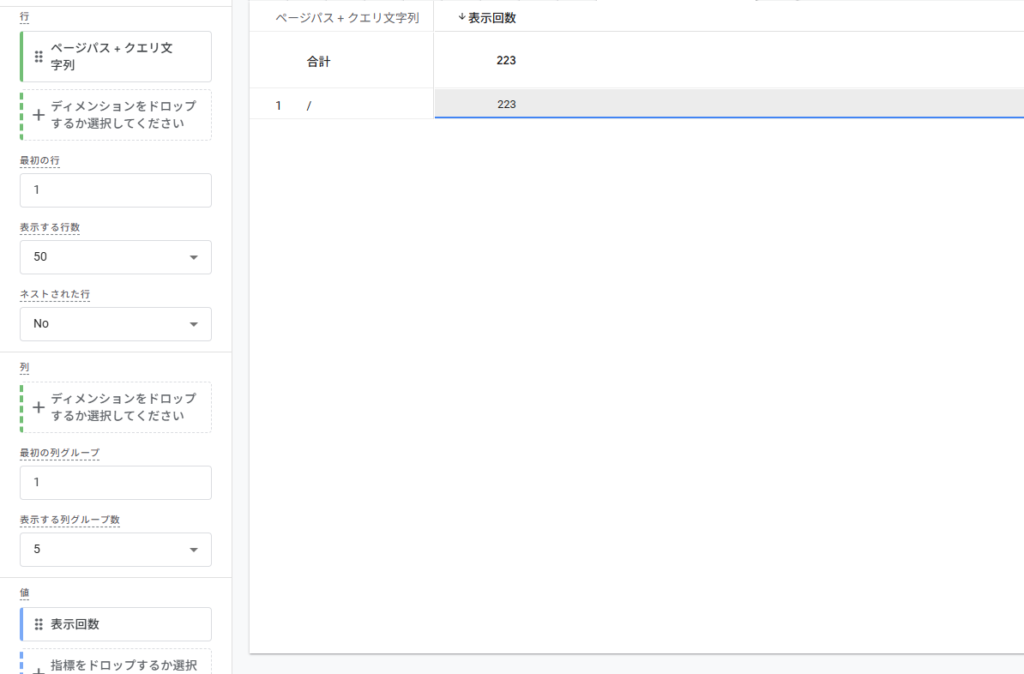Click inside the 最初の列グループ input field

(x=115, y=482)
